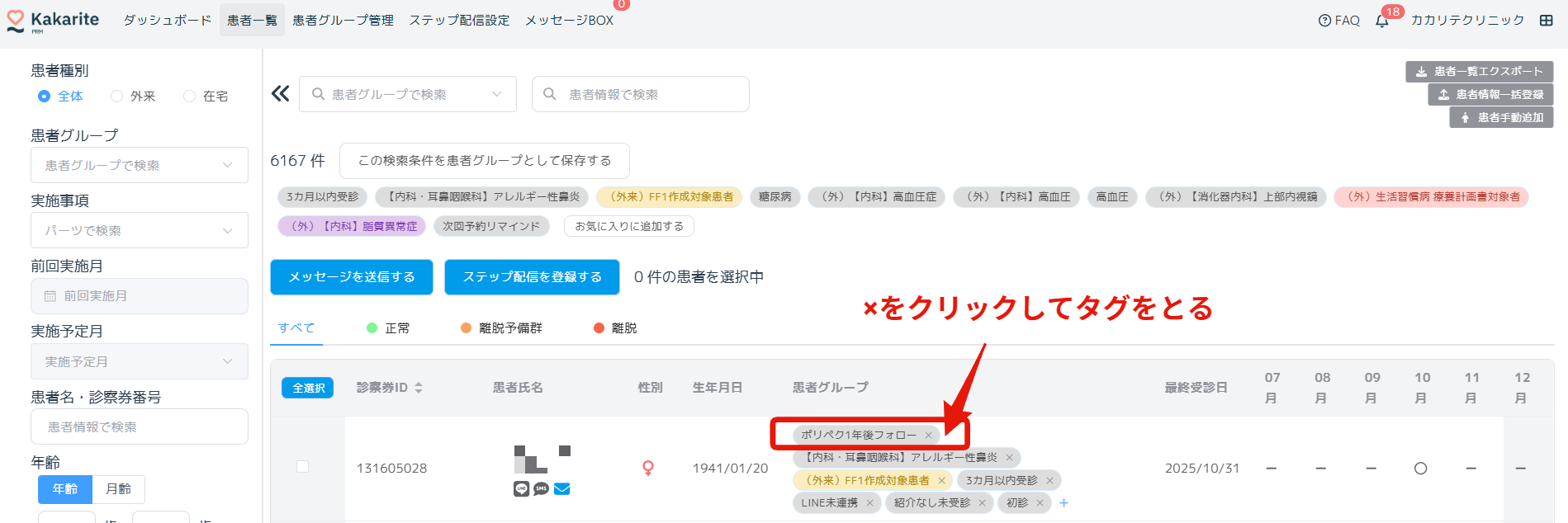Click the patient avatar thumbnail

(542, 459)
